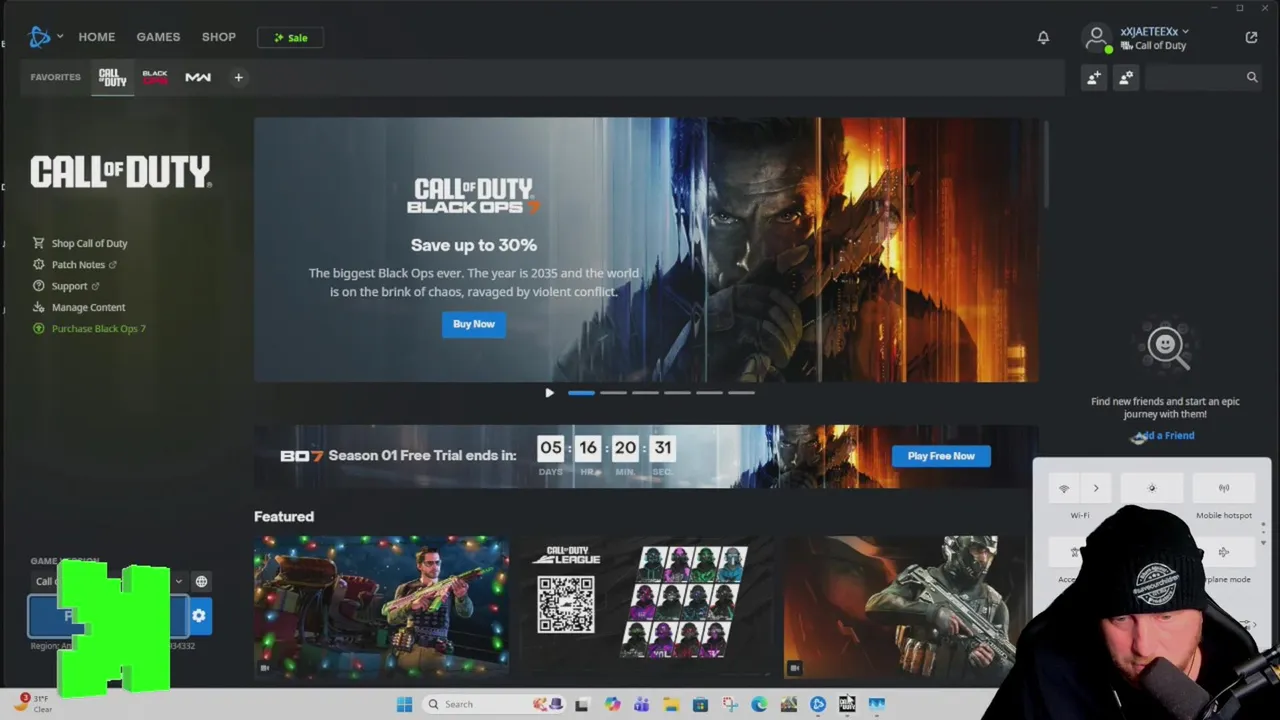
Task: Open Task View from the taskbar
Action: tap(582, 704)
